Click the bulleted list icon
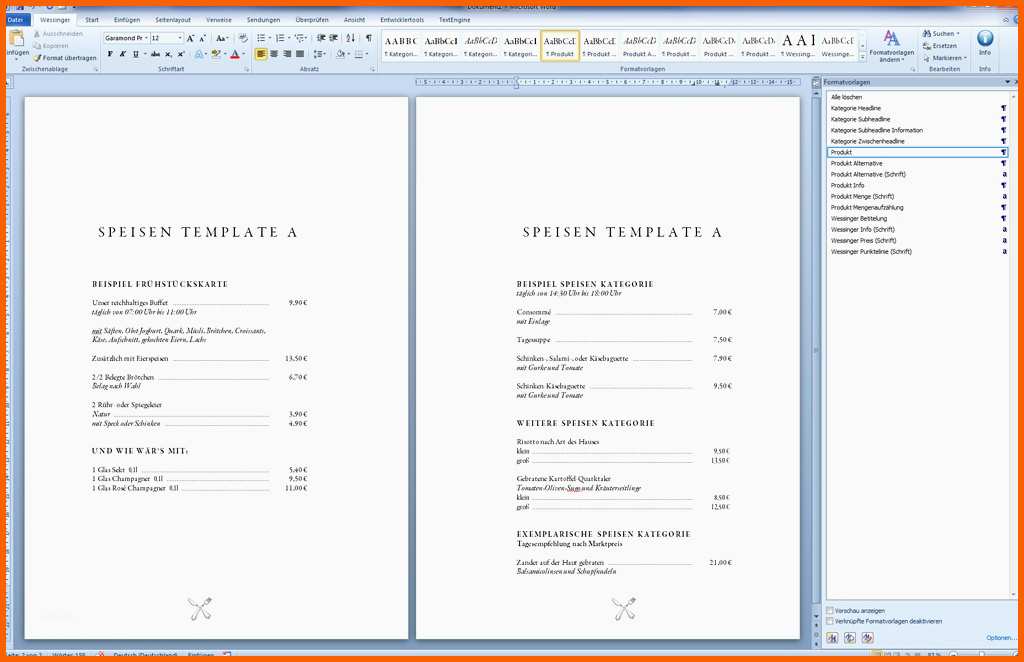The image size is (1024, 662). pyautogui.click(x=261, y=38)
